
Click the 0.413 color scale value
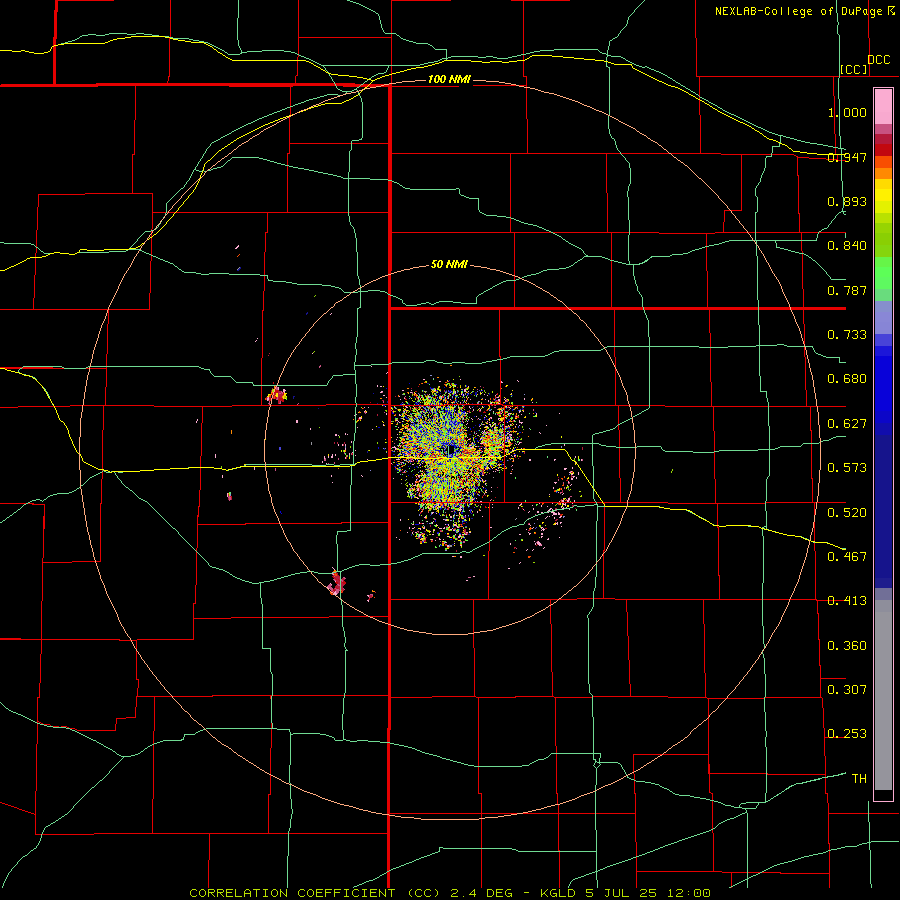tap(847, 601)
